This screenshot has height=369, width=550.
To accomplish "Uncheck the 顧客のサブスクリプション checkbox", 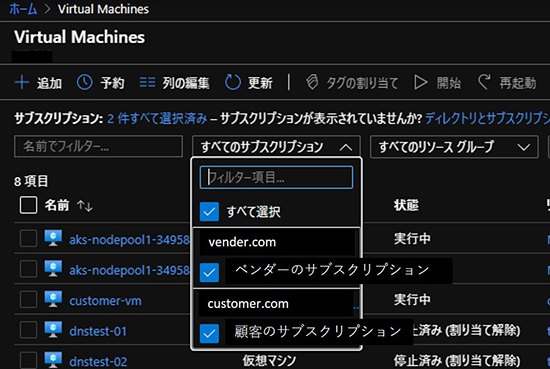I will coord(209,333).
